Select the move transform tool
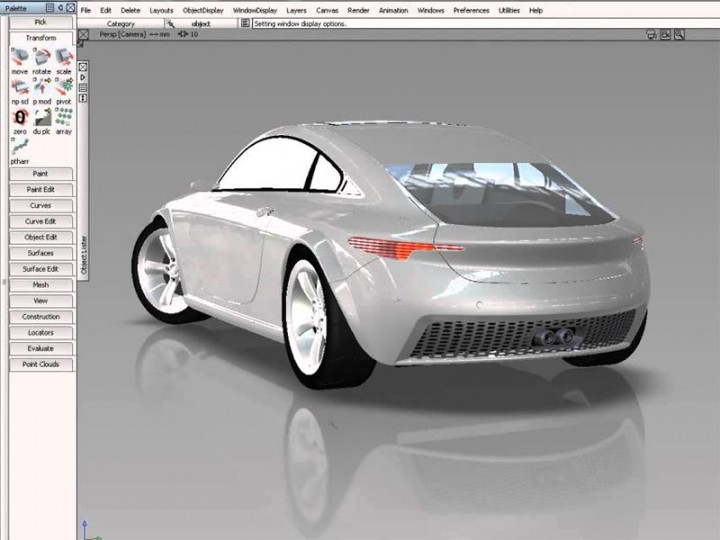Image resolution: width=720 pixels, height=540 pixels. pyautogui.click(x=19, y=61)
